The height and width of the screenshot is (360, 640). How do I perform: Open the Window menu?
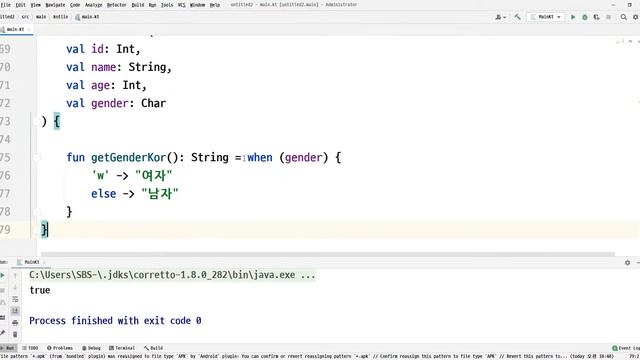(x=198, y=5)
